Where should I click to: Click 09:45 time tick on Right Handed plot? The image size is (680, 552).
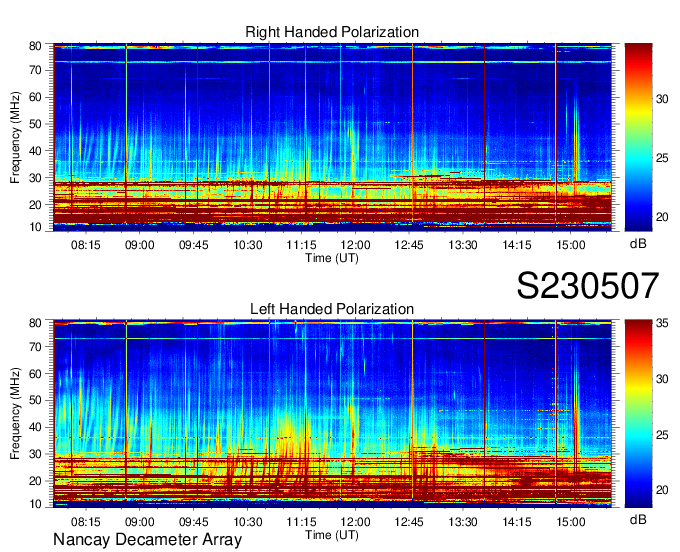coord(194,245)
